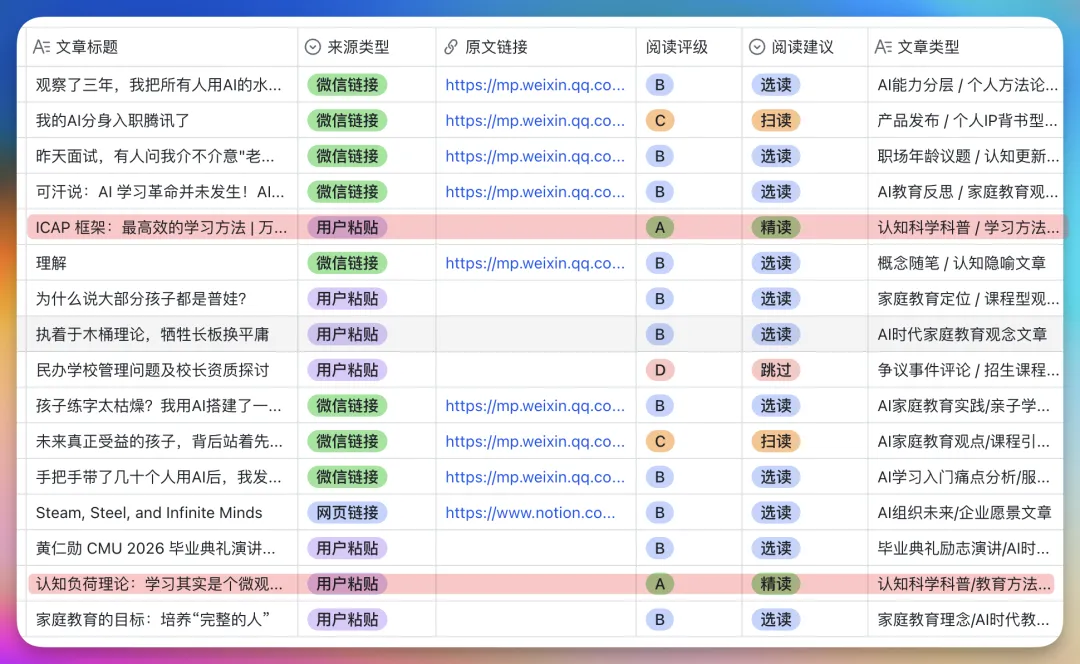Click the 网页链接 source tag

347,512
